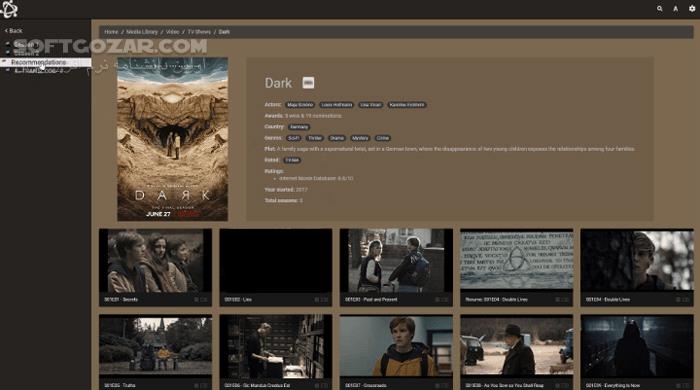This screenshot has width=700, height=390.
Task: Go to Video in the breadcrumb
Action: tap(172, 32)
